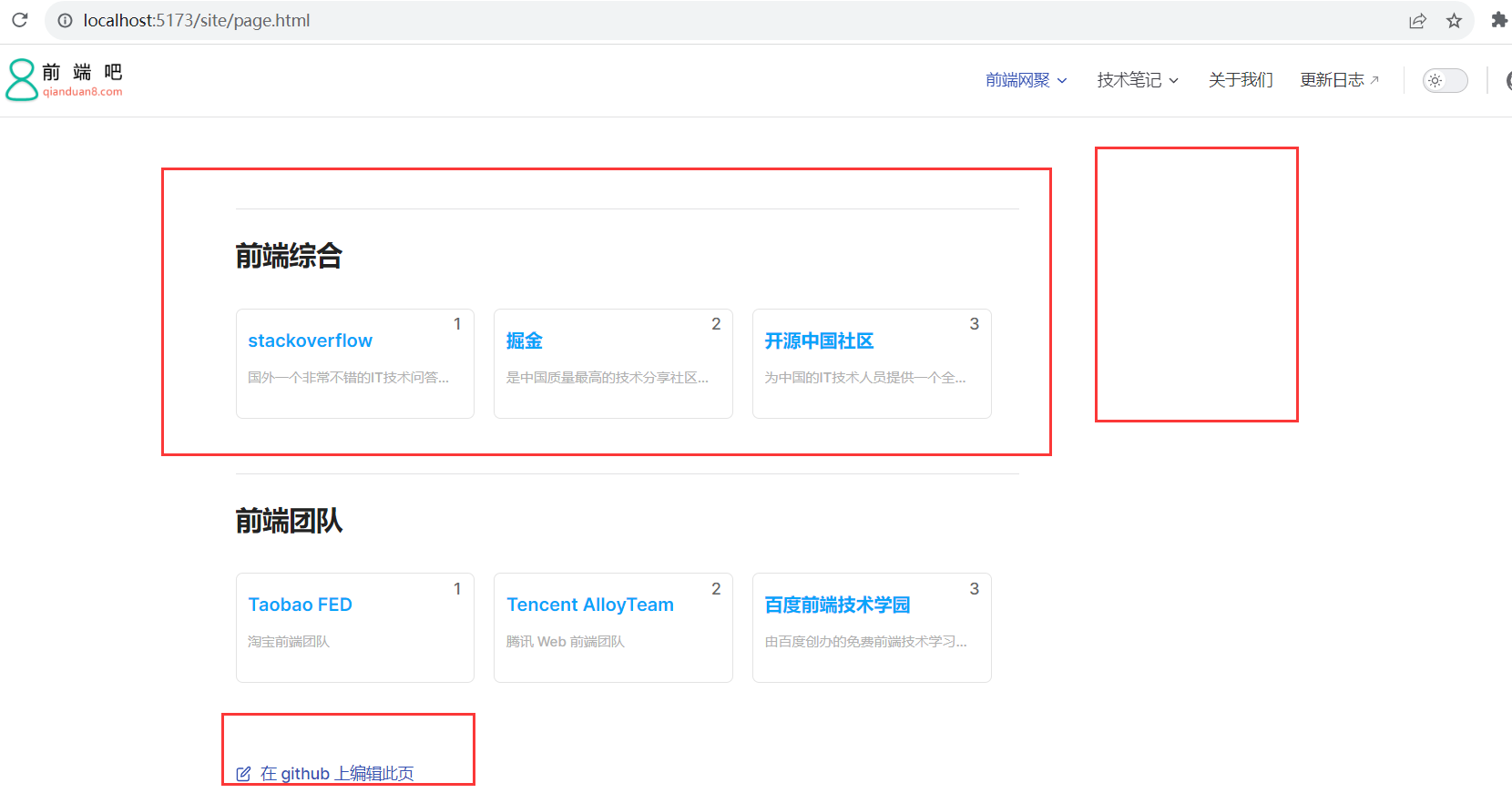This screenshot has width=1512, height=793.
Task: Open the Tencent AlloyTeam card
Action: pos(613,627)
